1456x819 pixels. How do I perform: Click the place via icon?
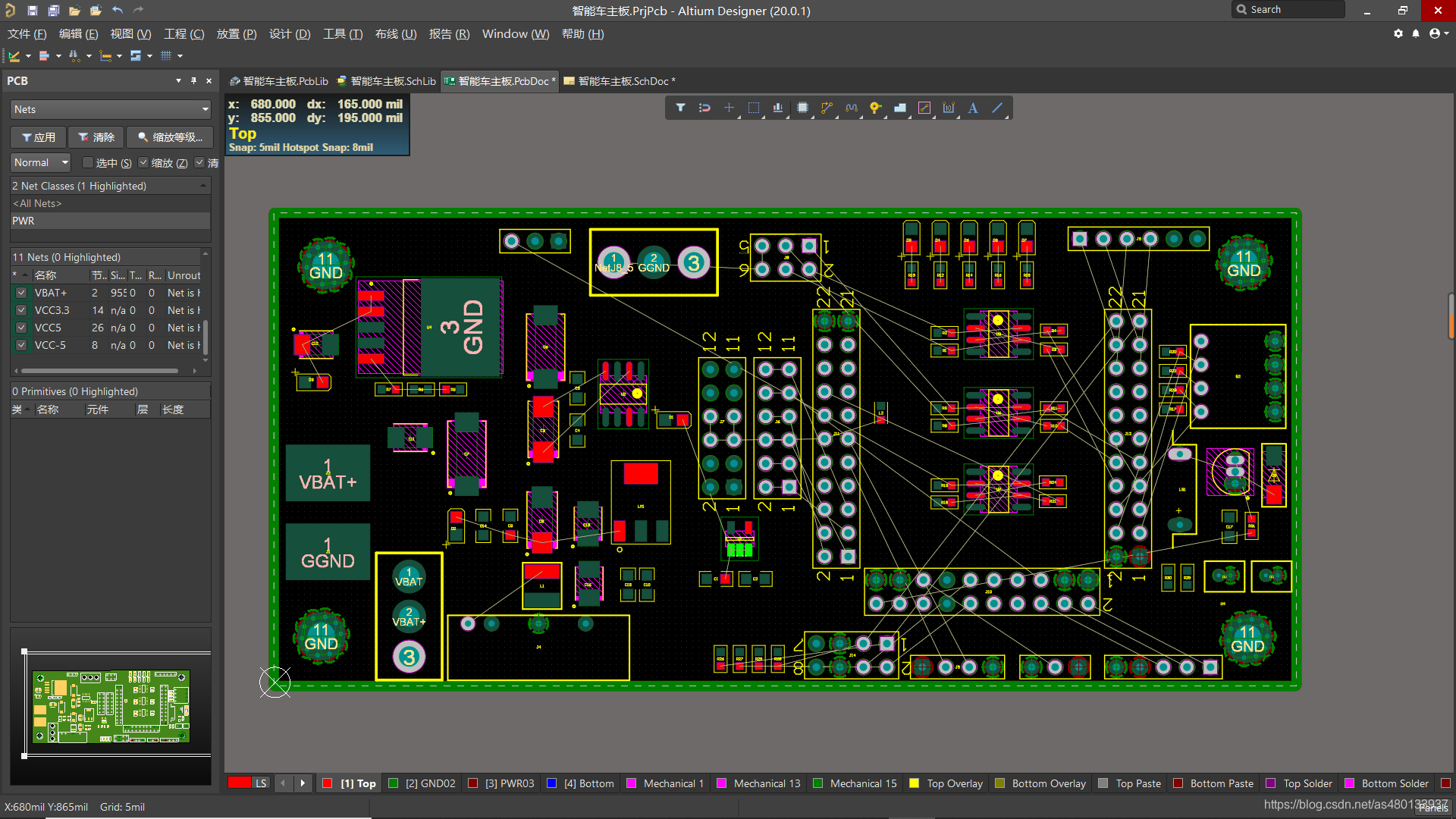coord(875,108)
